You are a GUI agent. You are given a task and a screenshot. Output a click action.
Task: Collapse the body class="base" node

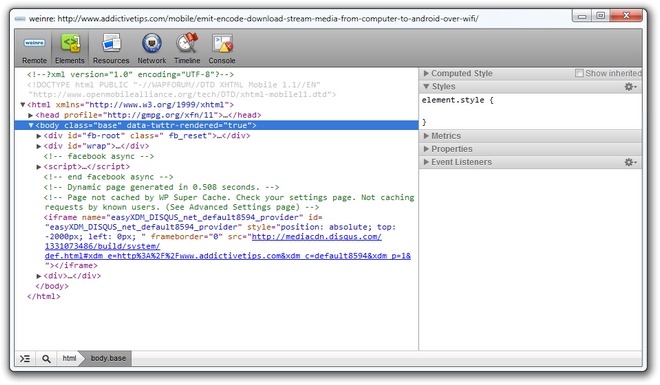pos(31,125)
